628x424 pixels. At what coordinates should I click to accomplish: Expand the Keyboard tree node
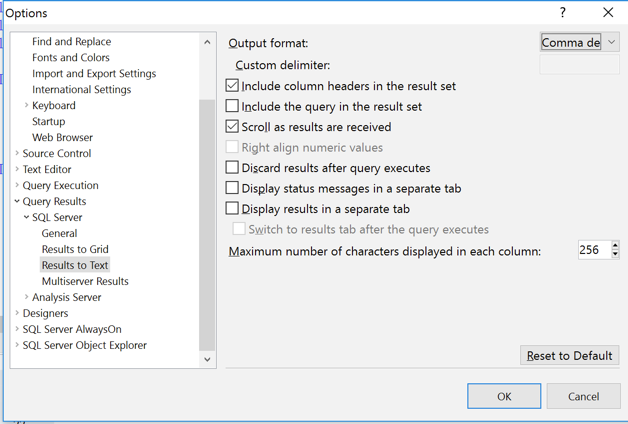click(x=26, y=105)
